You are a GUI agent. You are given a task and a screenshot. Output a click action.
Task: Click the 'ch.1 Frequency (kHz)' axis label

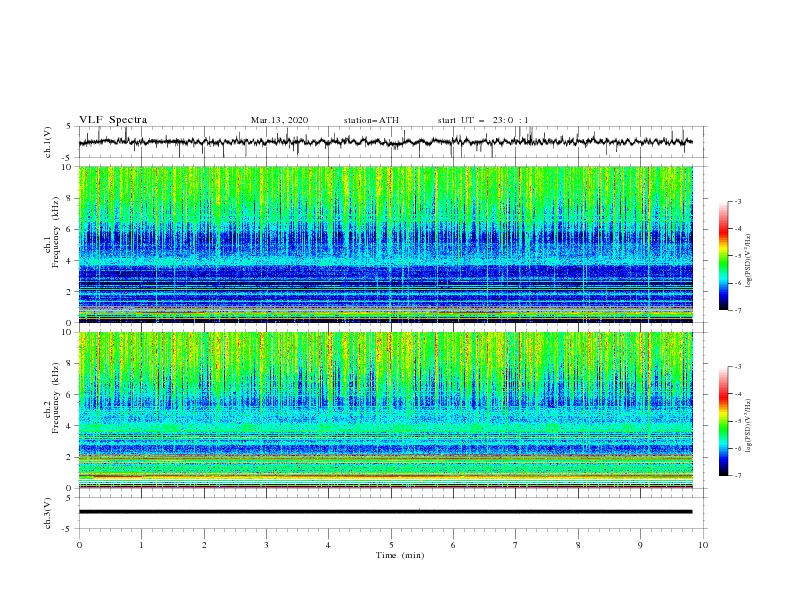52,233
